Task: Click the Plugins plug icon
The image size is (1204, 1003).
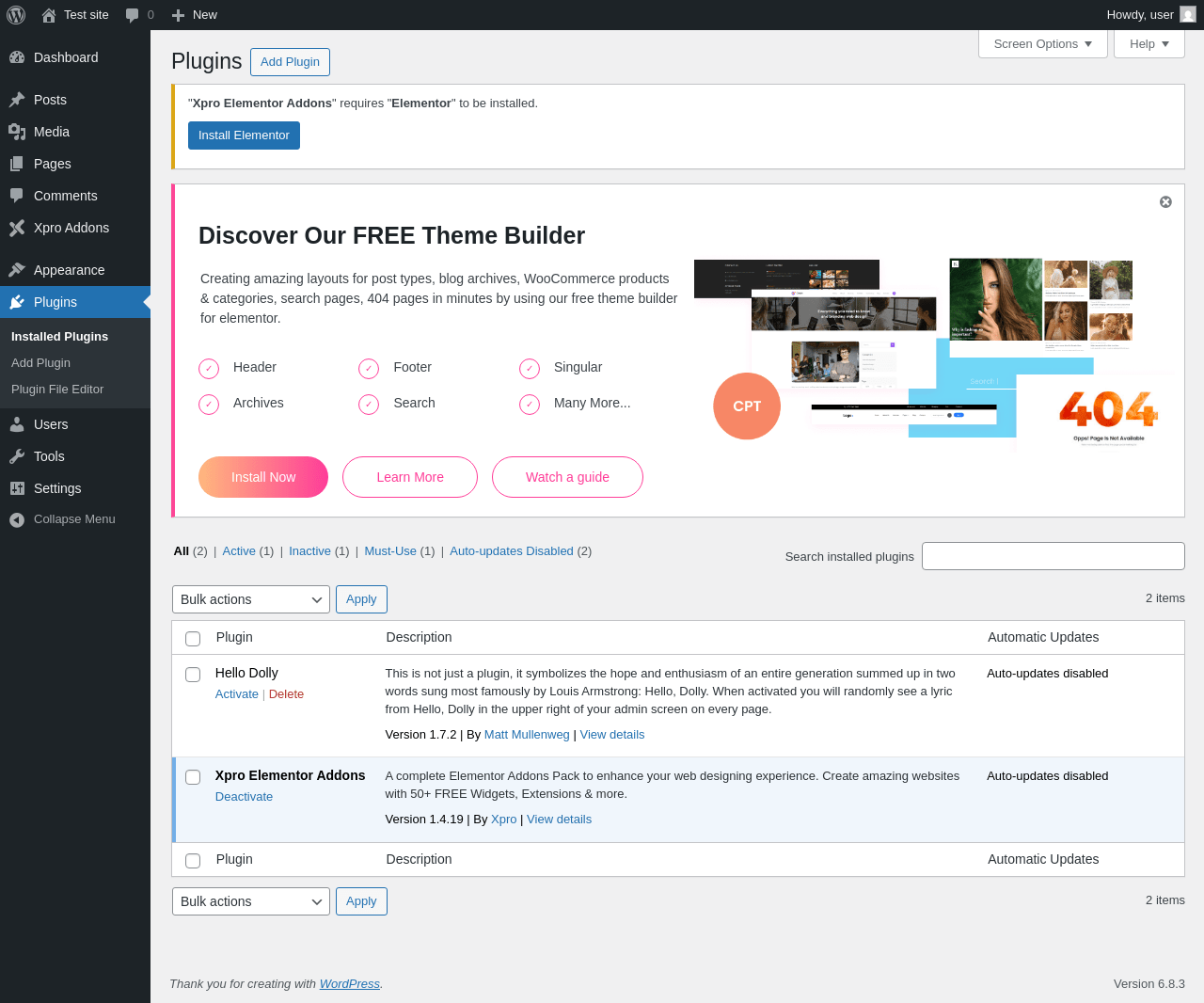Action: click(17, 302)
